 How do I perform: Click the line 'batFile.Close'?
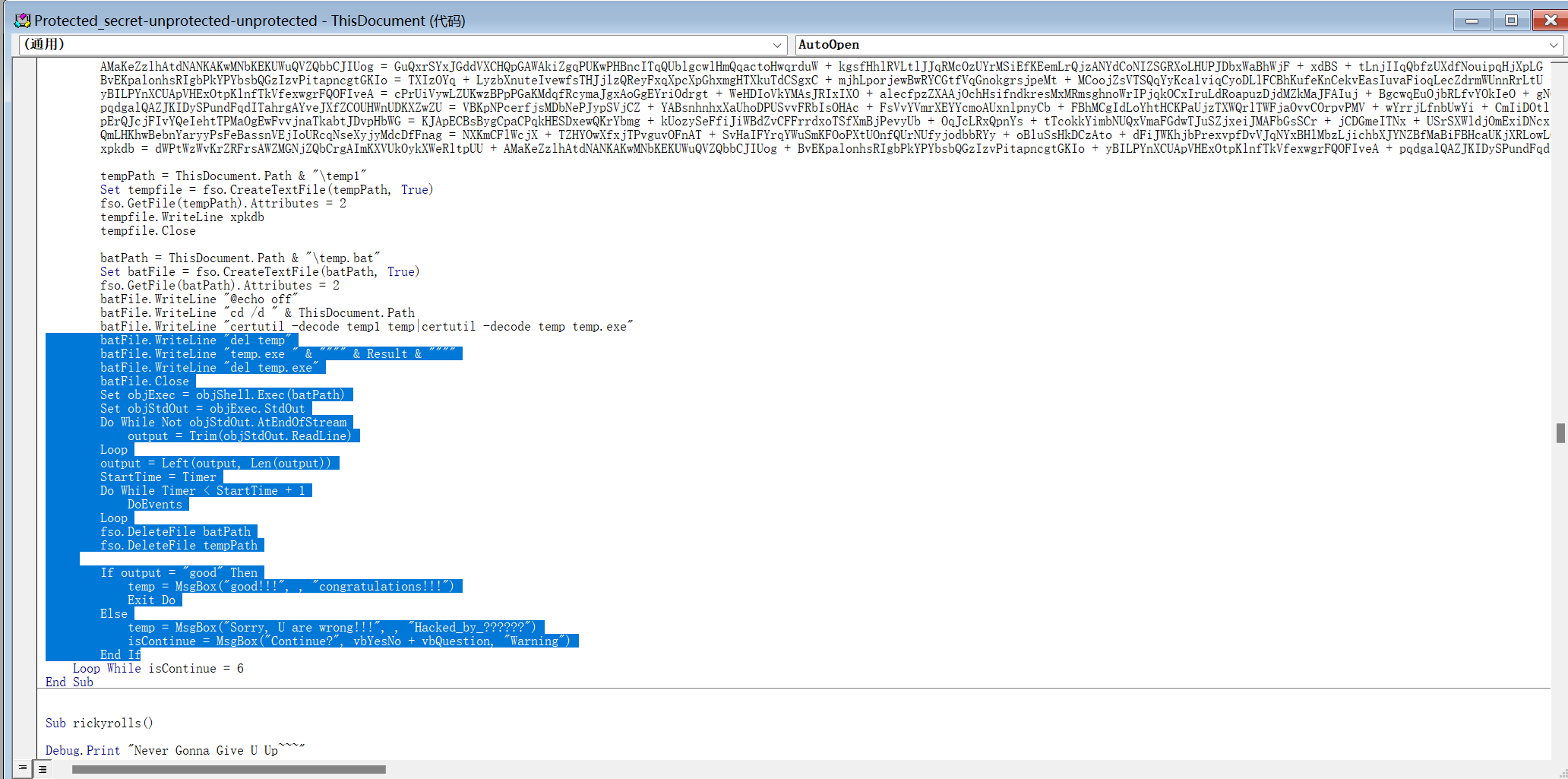pos(144,381)
